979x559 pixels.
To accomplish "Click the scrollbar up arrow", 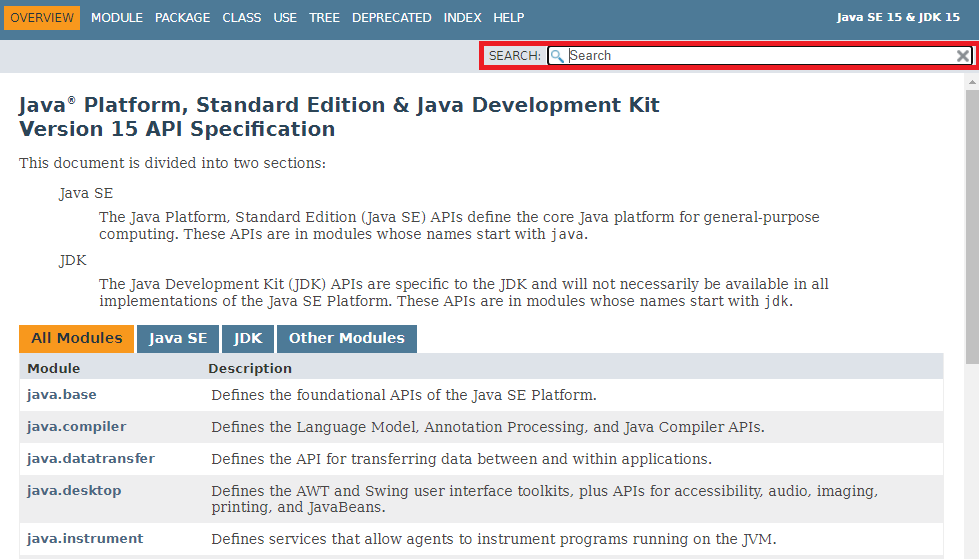I will click(x=972, y=82).
